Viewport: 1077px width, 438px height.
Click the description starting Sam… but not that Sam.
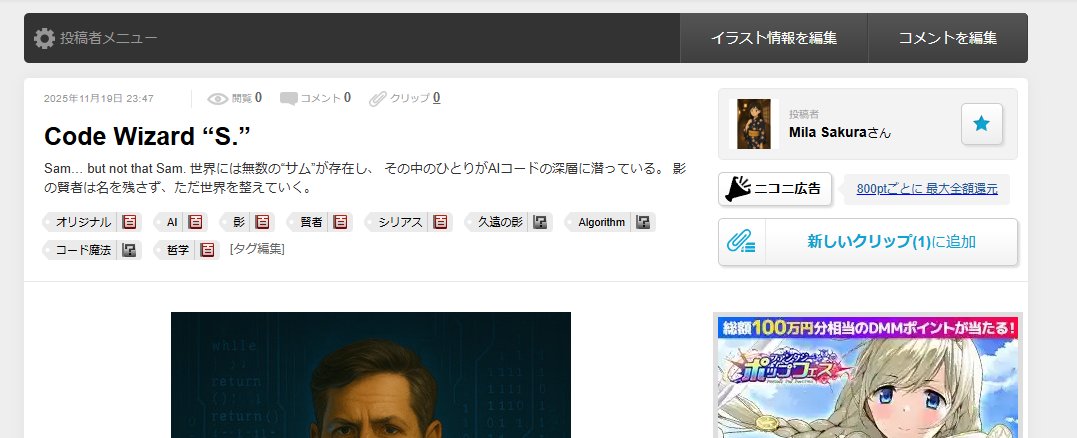pos(365,178)
